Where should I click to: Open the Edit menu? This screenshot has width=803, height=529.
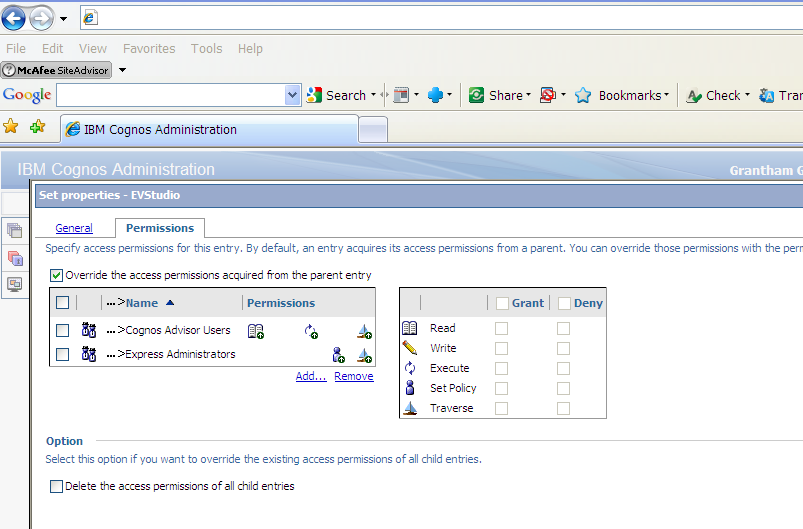click(52, 49)
